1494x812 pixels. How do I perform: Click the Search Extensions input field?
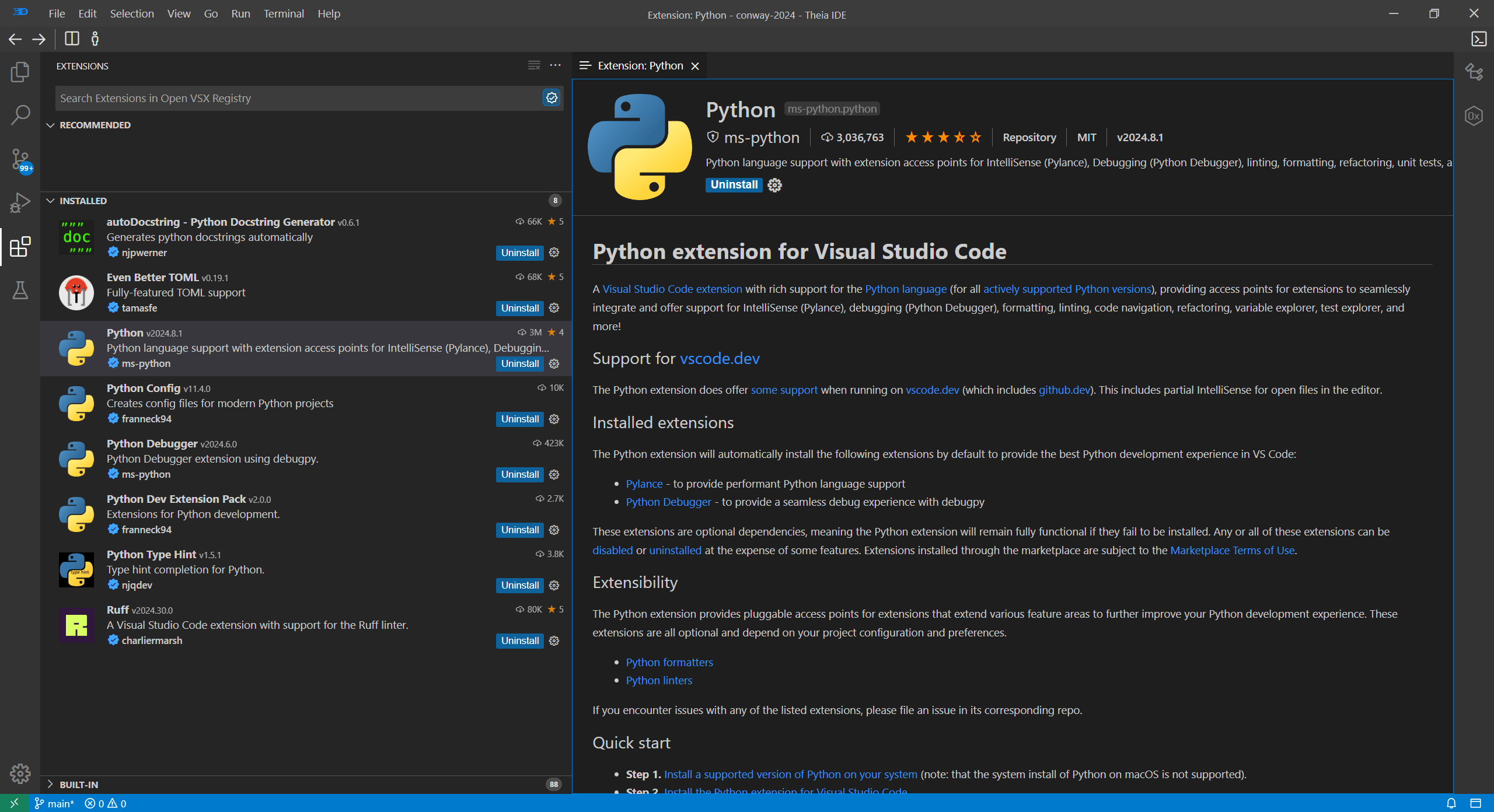point(292,97)
